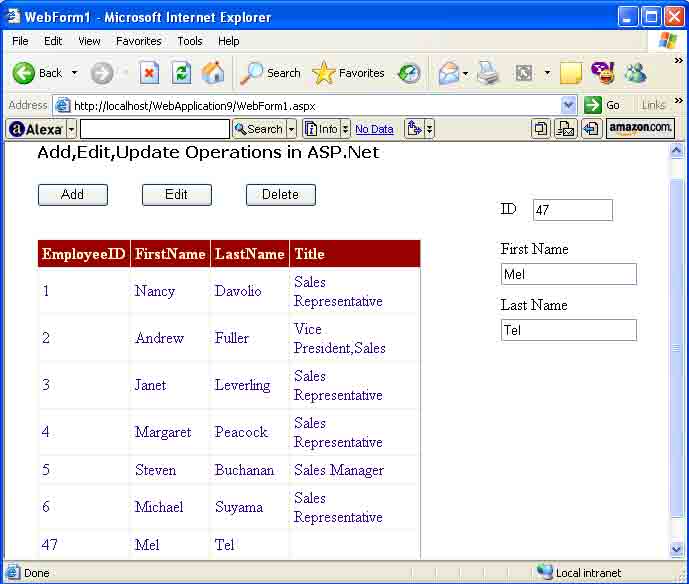Click the Add button
The height and width of the screenshot is (584, 689).
coord(73,195)
